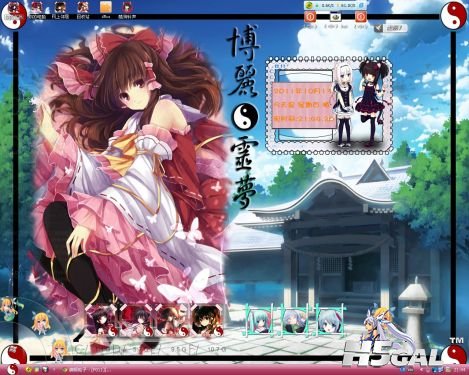
Task: Click the blue icon ending the network speed widget
Action: (x=361, y=5)
